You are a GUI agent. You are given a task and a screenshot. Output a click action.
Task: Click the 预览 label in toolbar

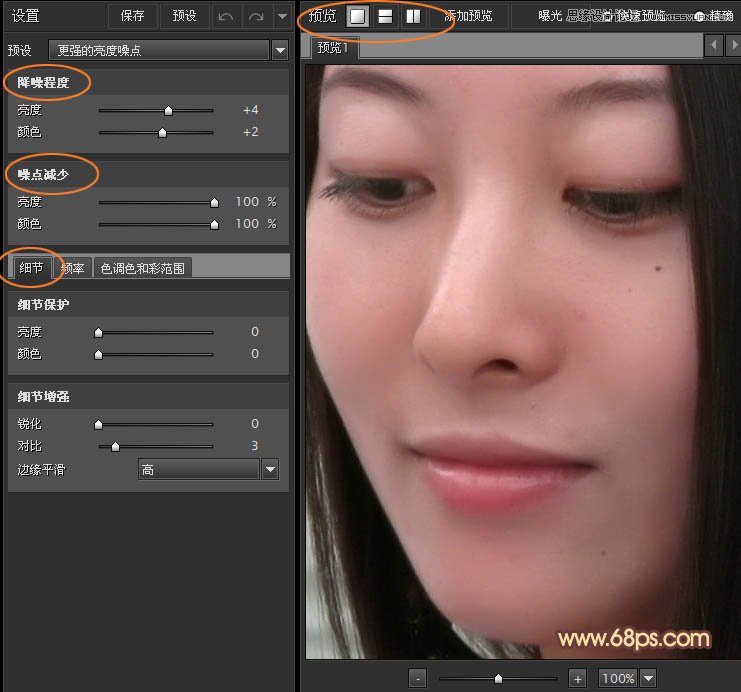(x=322, y=16)
